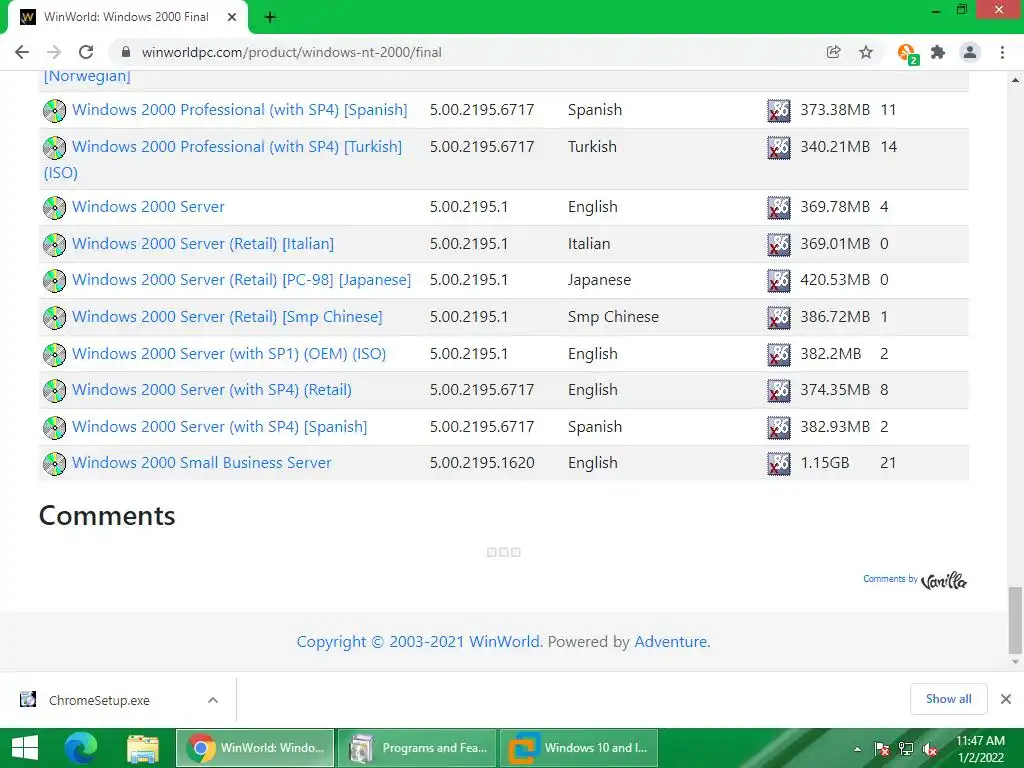
Task: Click the Comments by Vanilla link
Action: point(915,580)
